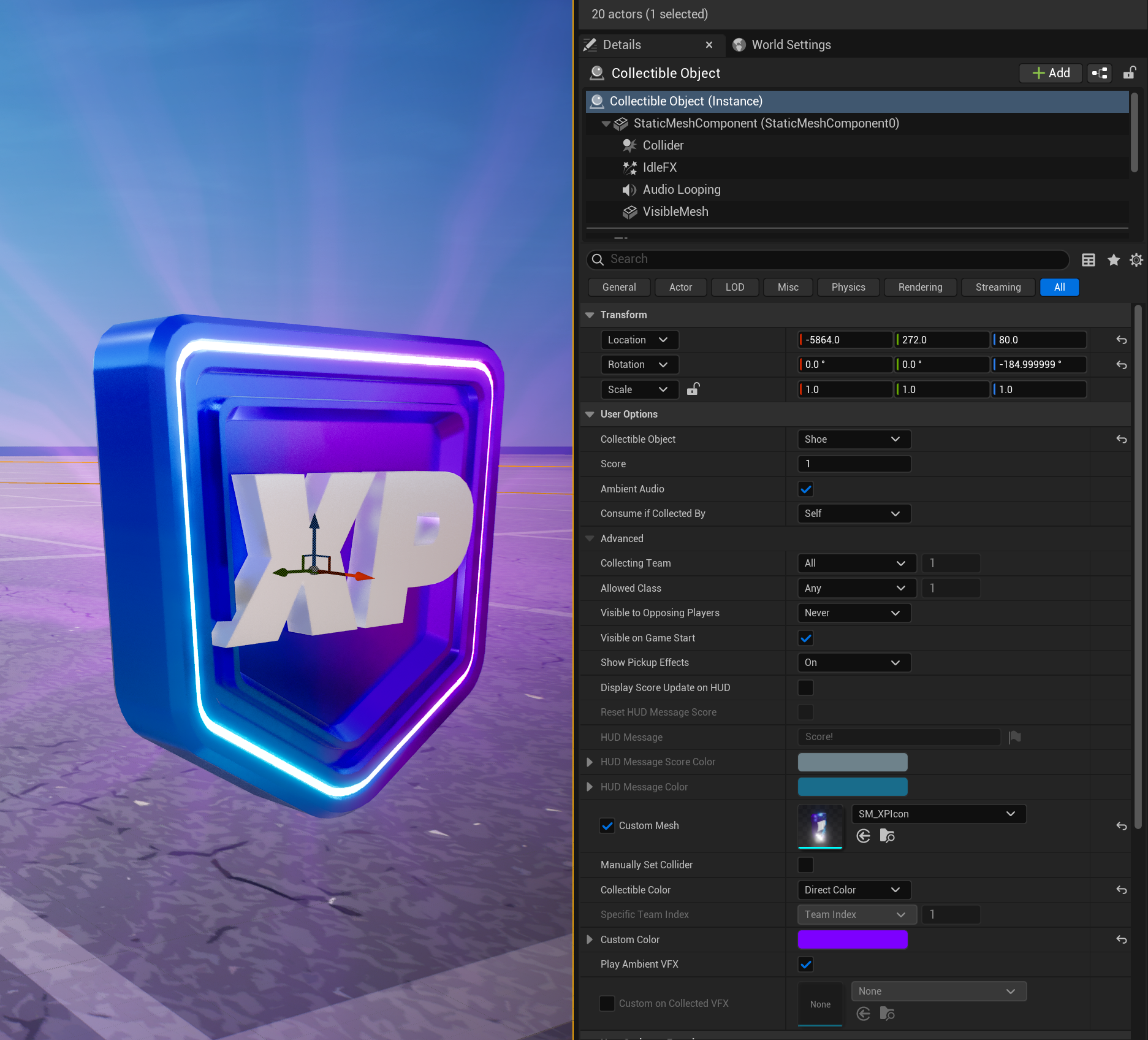The image size is (1148, 1040).
Task: Toggle the Custom Mesh checkbox
Action: (607, 825)
